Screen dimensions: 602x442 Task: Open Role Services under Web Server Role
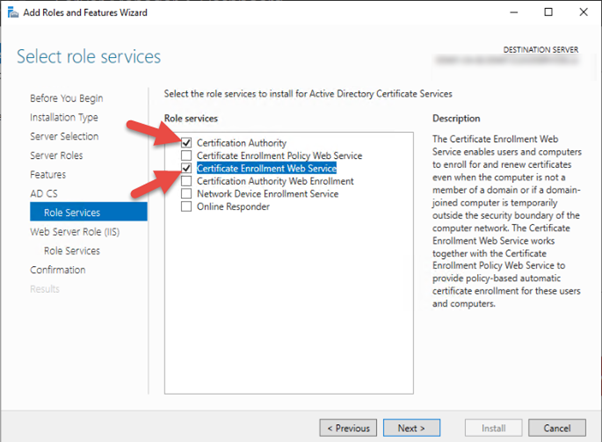[x=72, y=251]
